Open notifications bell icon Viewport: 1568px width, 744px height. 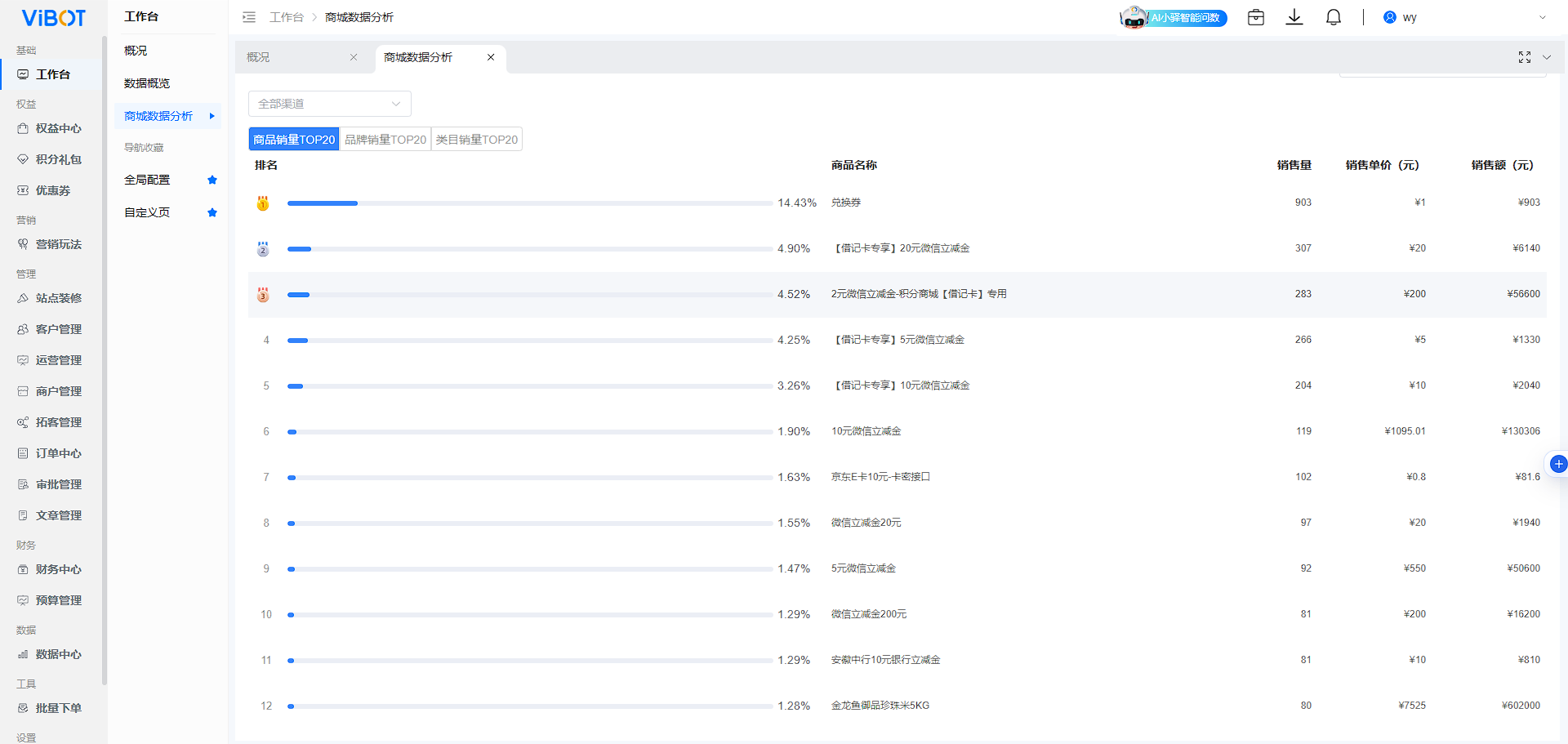pos(1334,17)
